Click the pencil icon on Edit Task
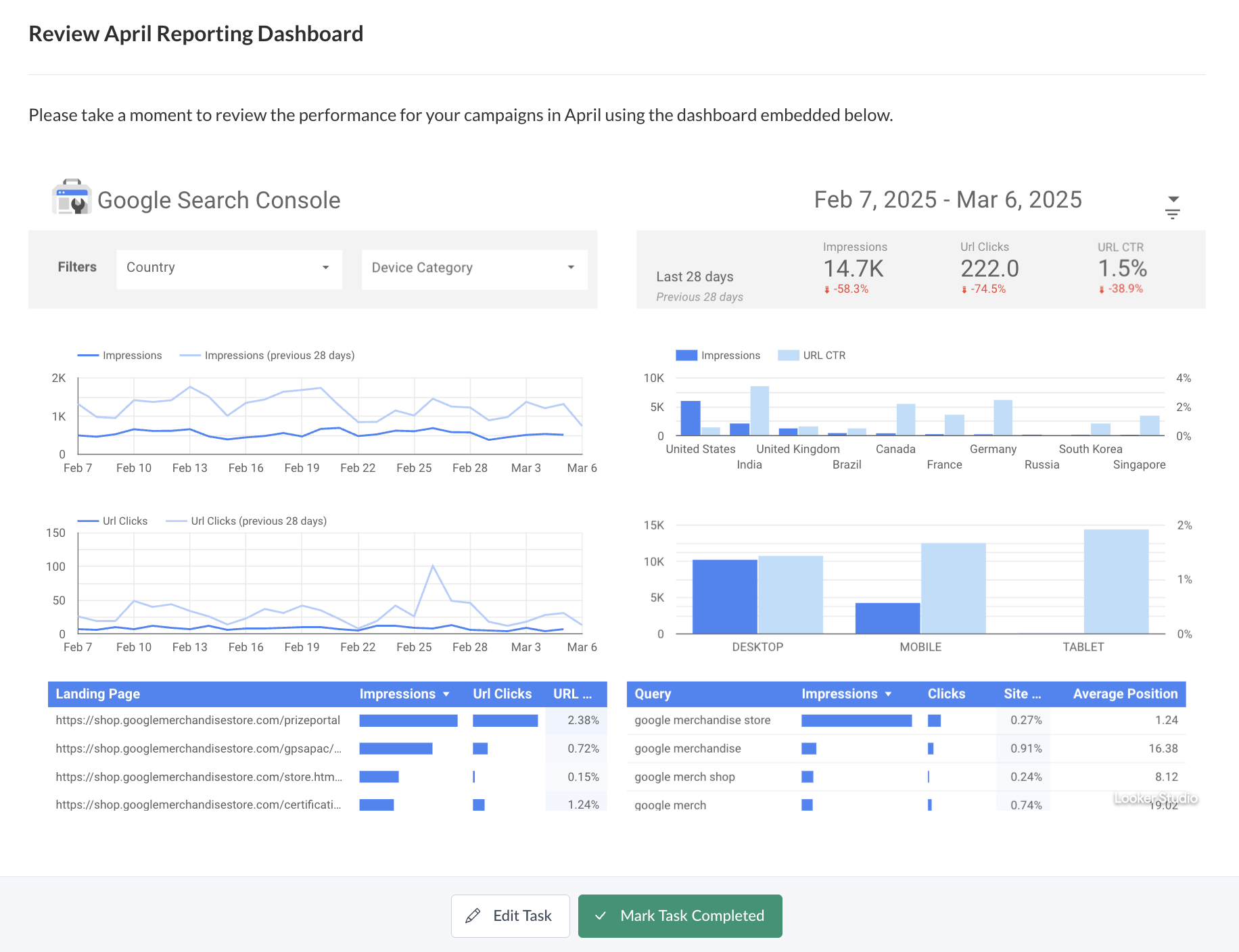 [x=473, y=915]
